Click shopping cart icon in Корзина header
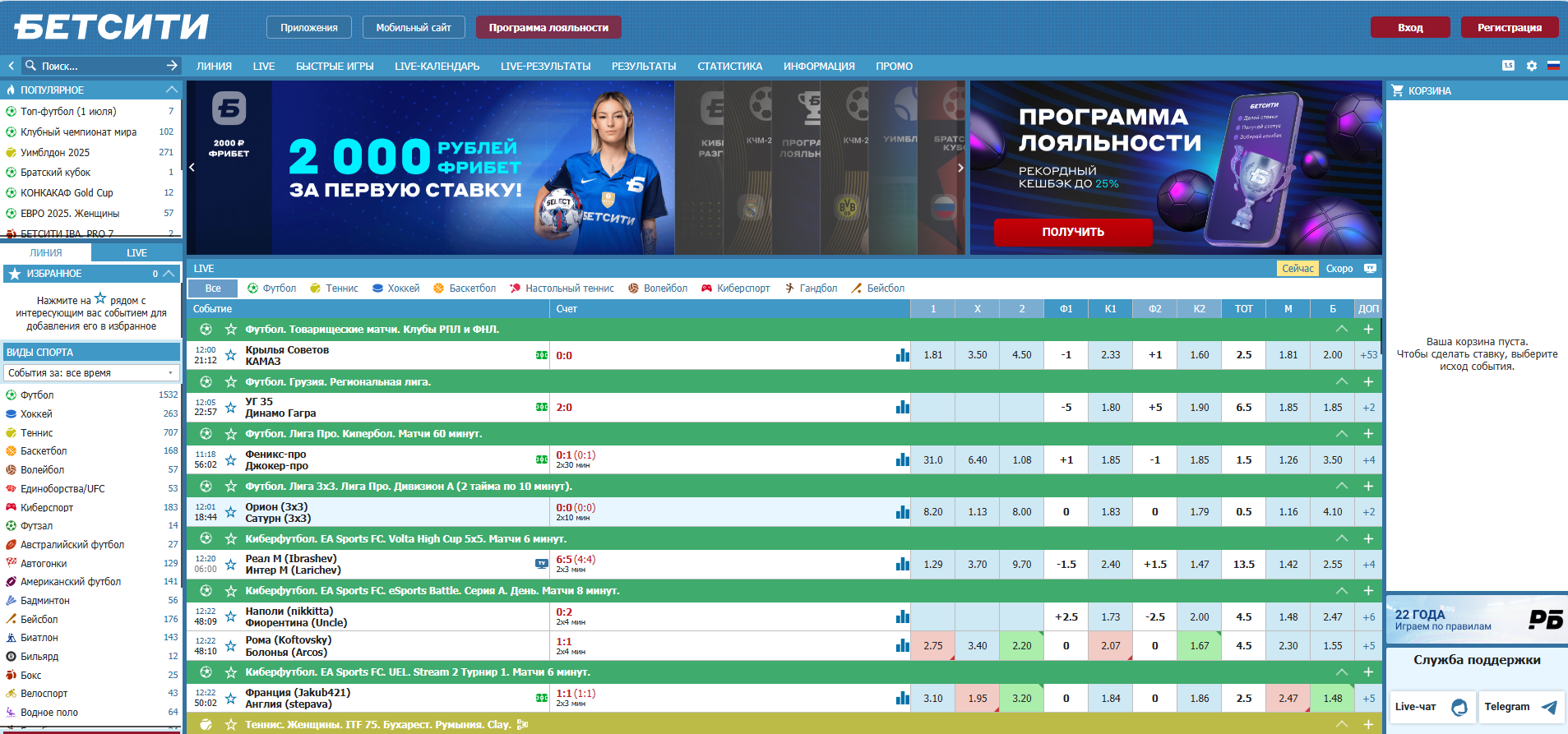Screen dimensions: 1568x734 pos(1397,90)
